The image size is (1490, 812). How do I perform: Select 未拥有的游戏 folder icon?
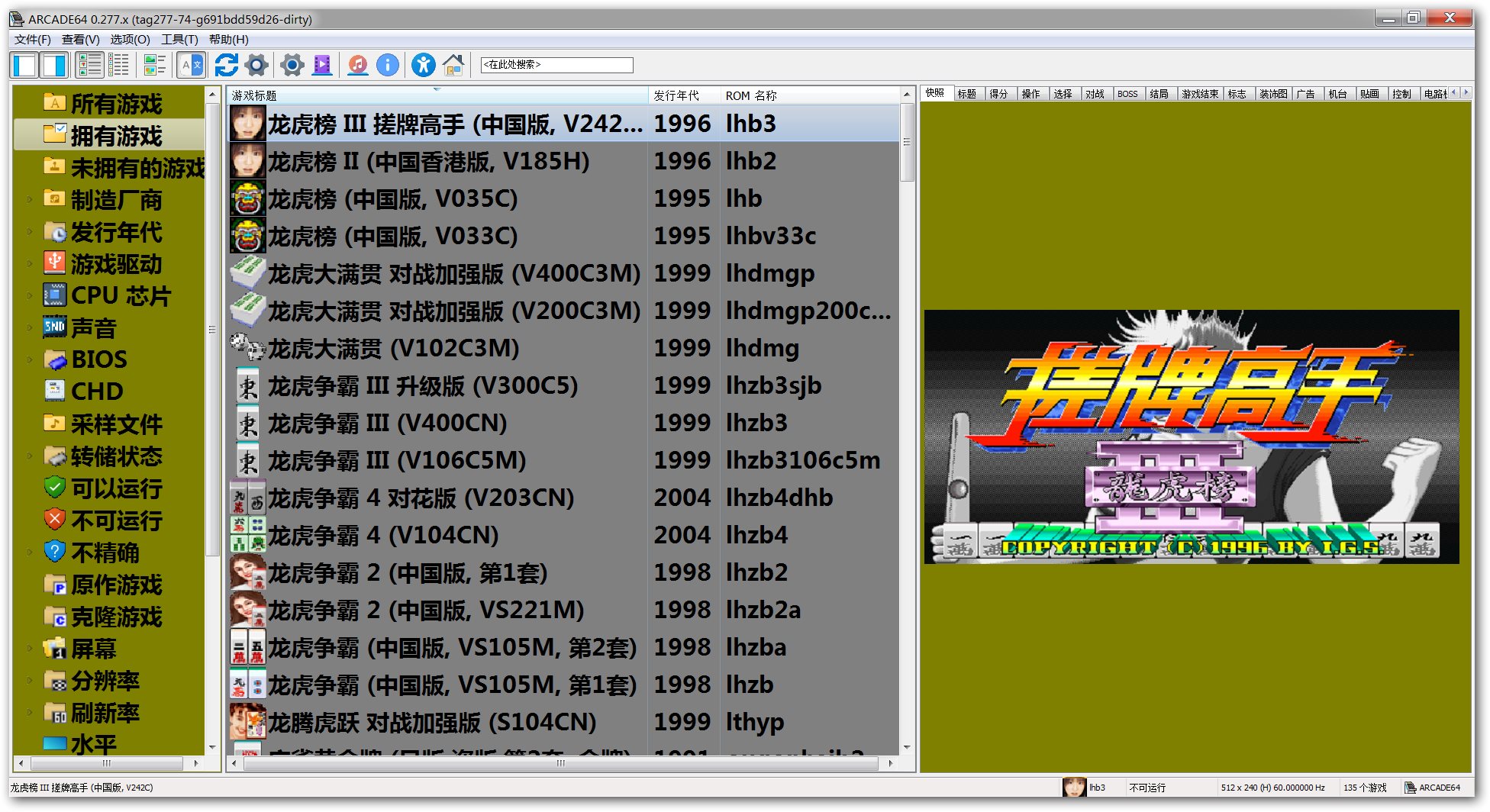point(54,166)
